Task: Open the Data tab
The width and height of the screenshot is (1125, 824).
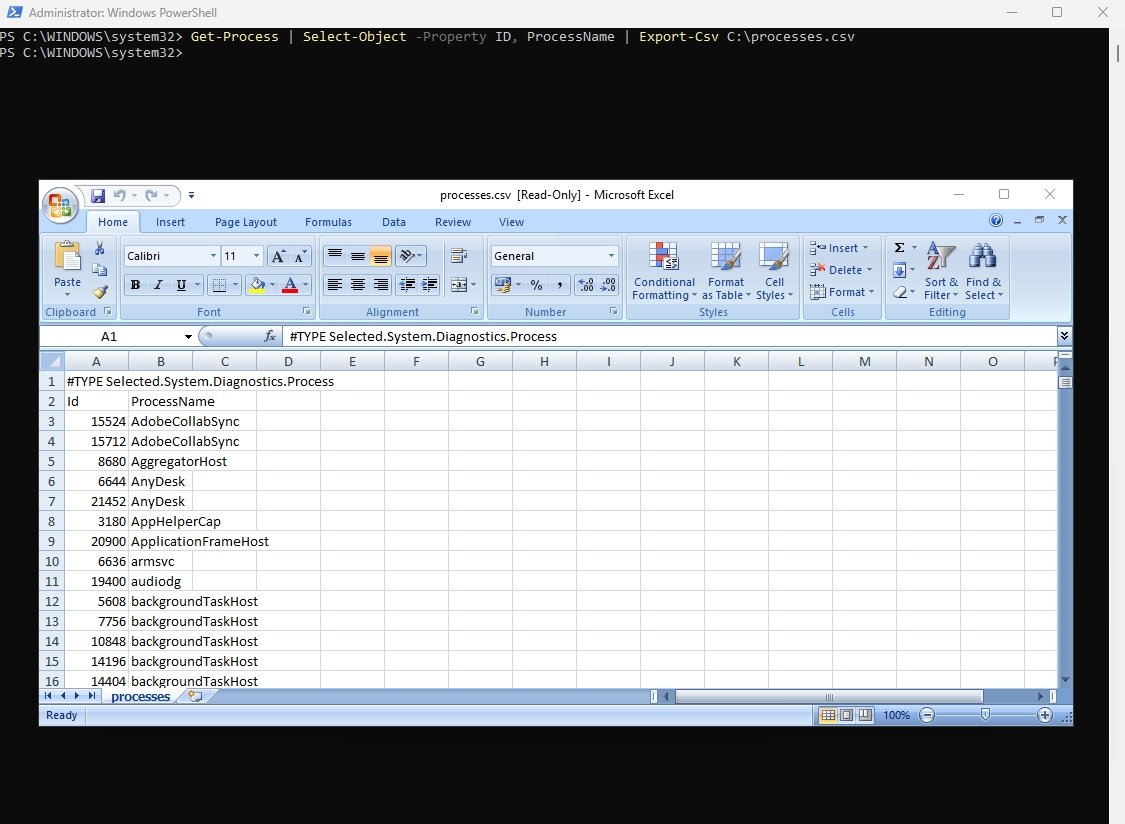Action: coord(393,223)
